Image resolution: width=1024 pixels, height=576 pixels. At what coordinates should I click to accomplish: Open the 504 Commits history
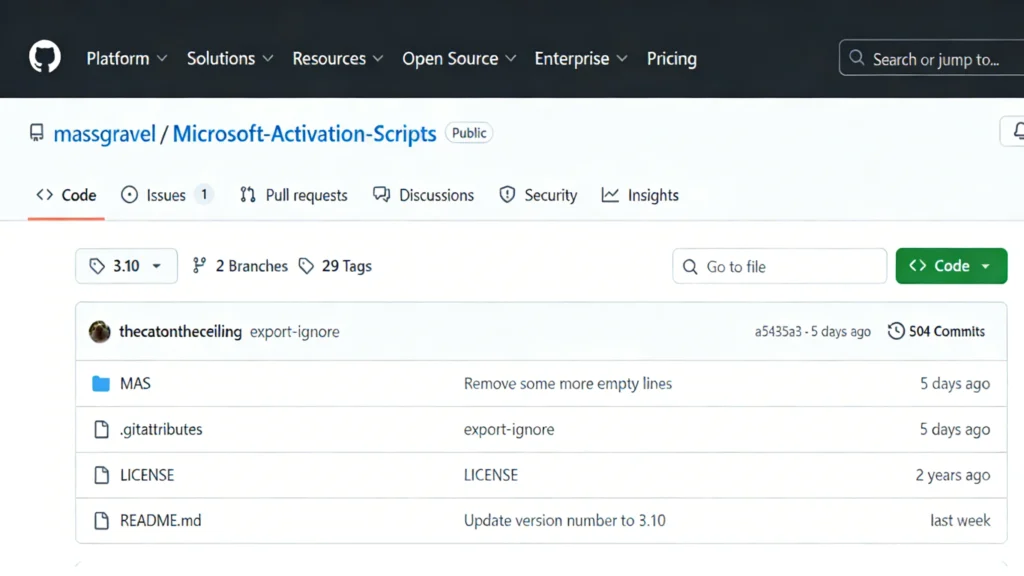[x=936, y=331]
